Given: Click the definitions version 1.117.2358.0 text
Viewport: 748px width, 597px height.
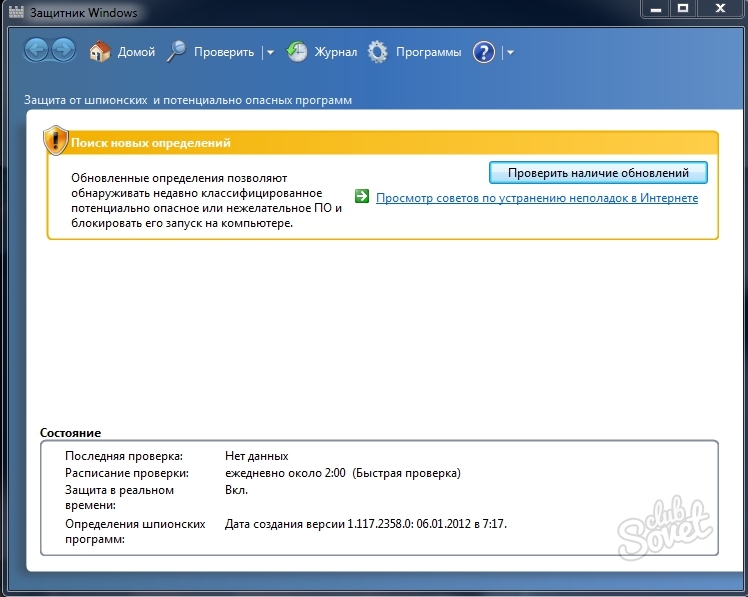Looking at the screenshot, I should tap(365, 524).
